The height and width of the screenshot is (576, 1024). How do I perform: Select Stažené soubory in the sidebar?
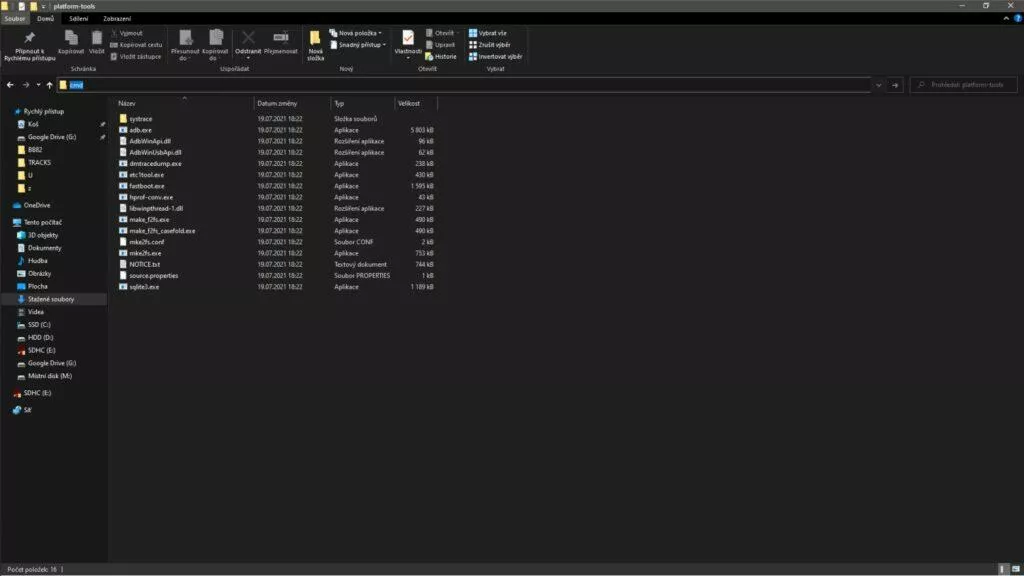[x=50, y=299]
